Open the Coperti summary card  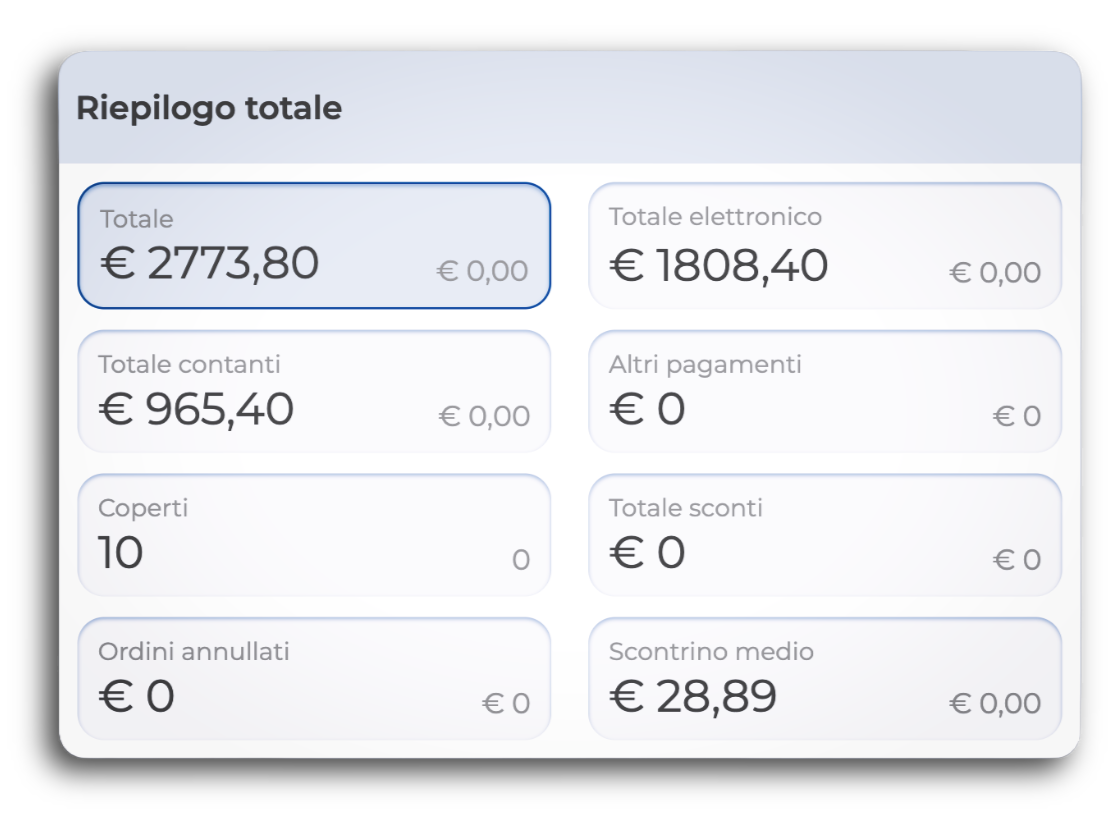pyautogui.click(x=314, y=535)
